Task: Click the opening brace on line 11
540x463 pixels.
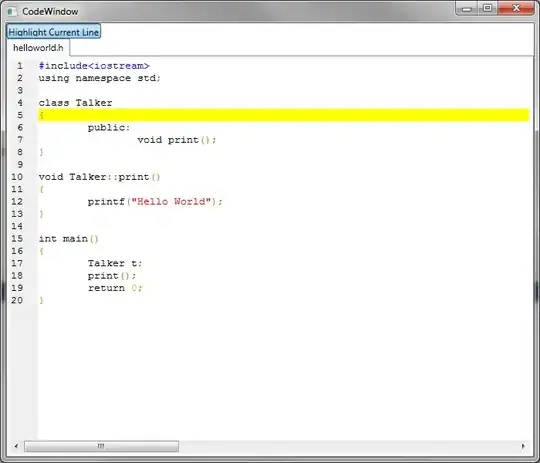Action: pyautogui.click(x=41, y=189)
